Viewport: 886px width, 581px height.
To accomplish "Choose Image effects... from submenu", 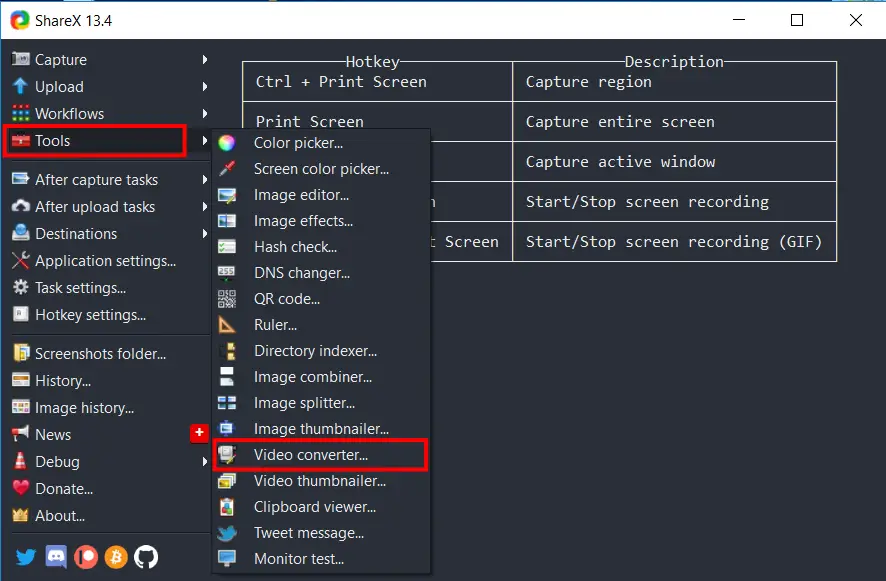I will [x=320, y=221].
